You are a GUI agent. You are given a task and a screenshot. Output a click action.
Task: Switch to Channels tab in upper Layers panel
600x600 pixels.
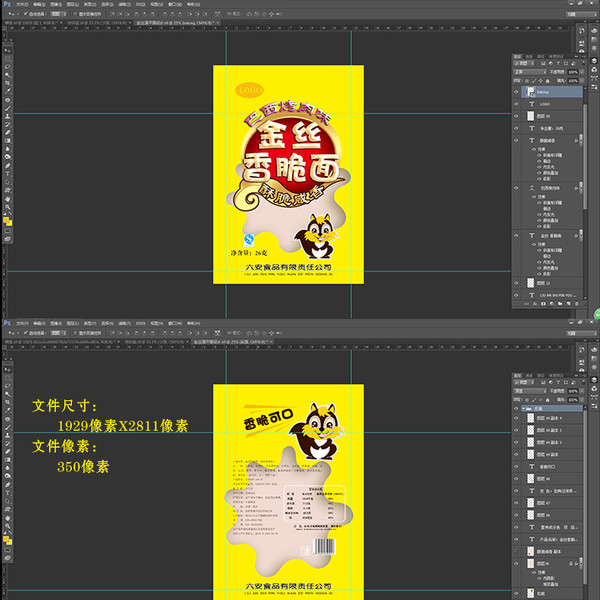click(x=529, y=56)
